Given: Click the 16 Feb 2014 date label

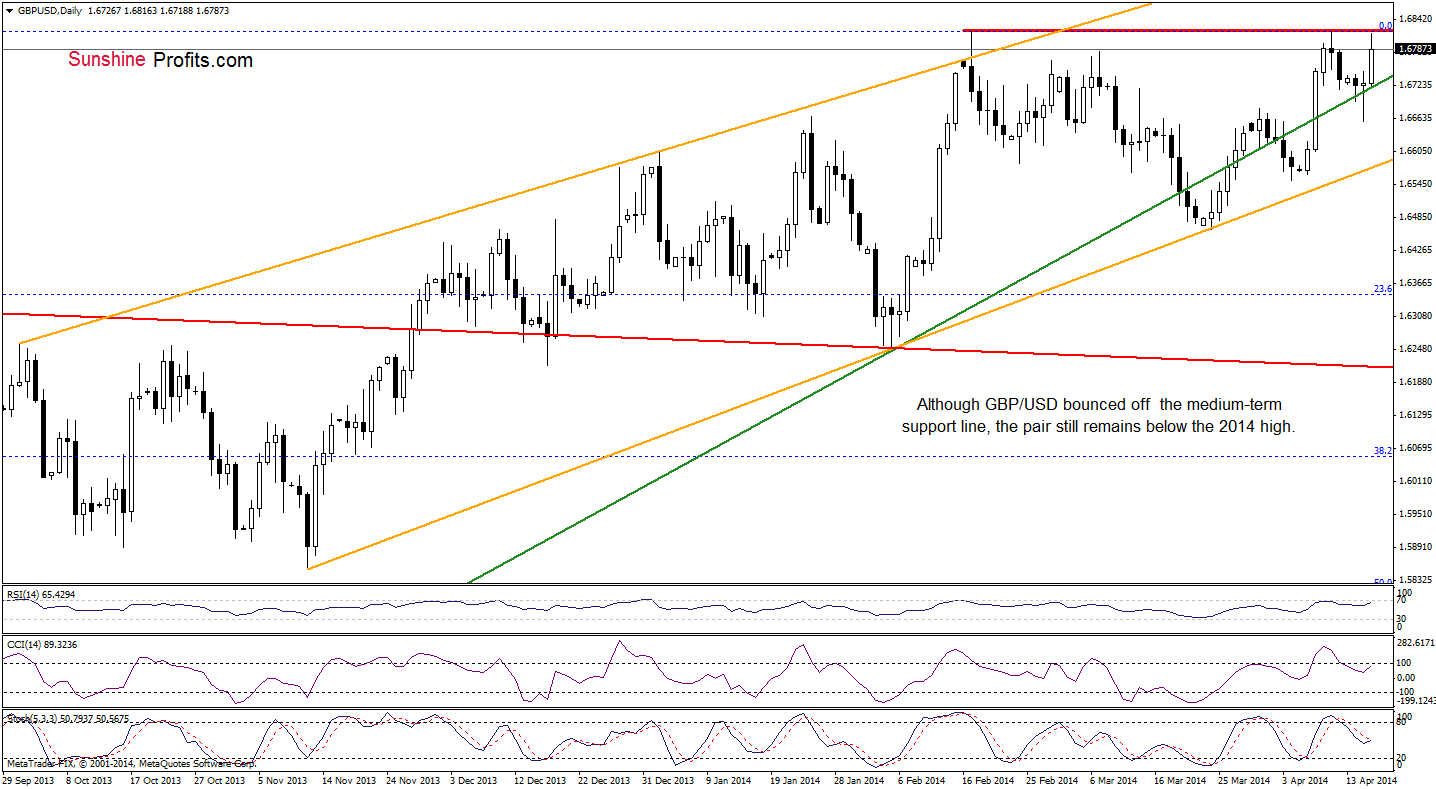Looking at the screenshot, I should pos(986,779).
